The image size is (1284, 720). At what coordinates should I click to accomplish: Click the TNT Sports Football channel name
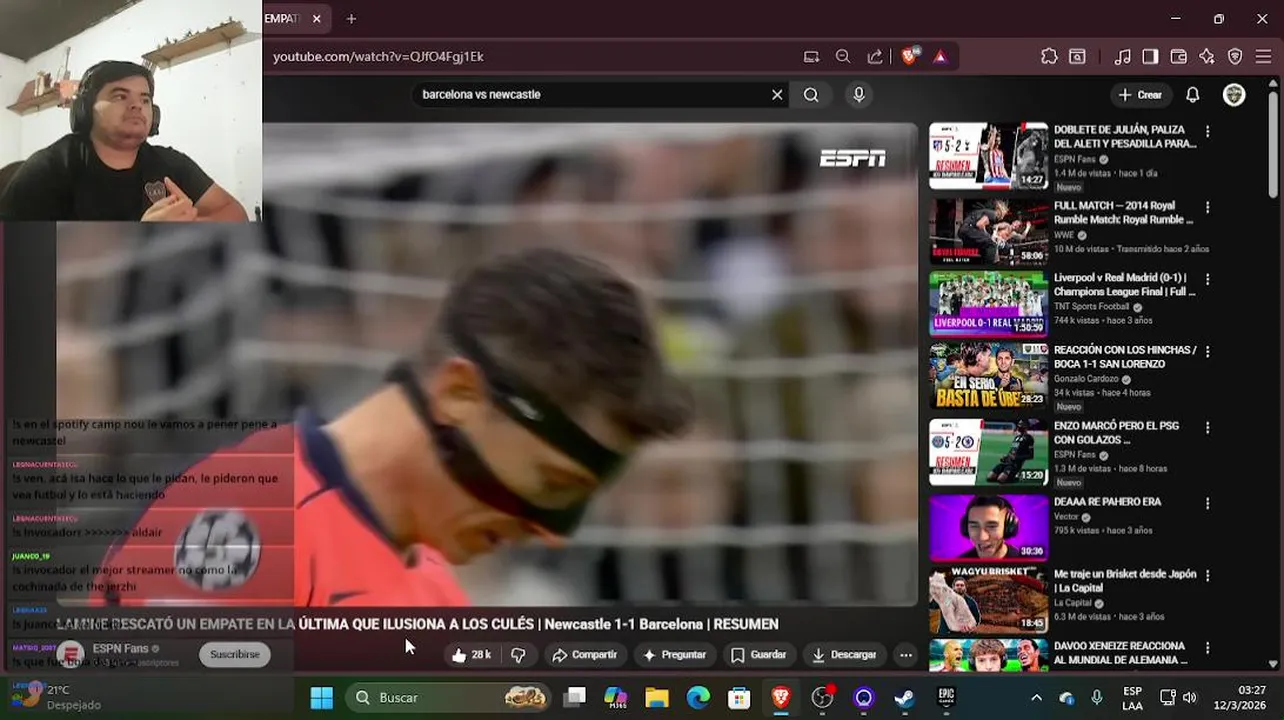point(1091,307)
